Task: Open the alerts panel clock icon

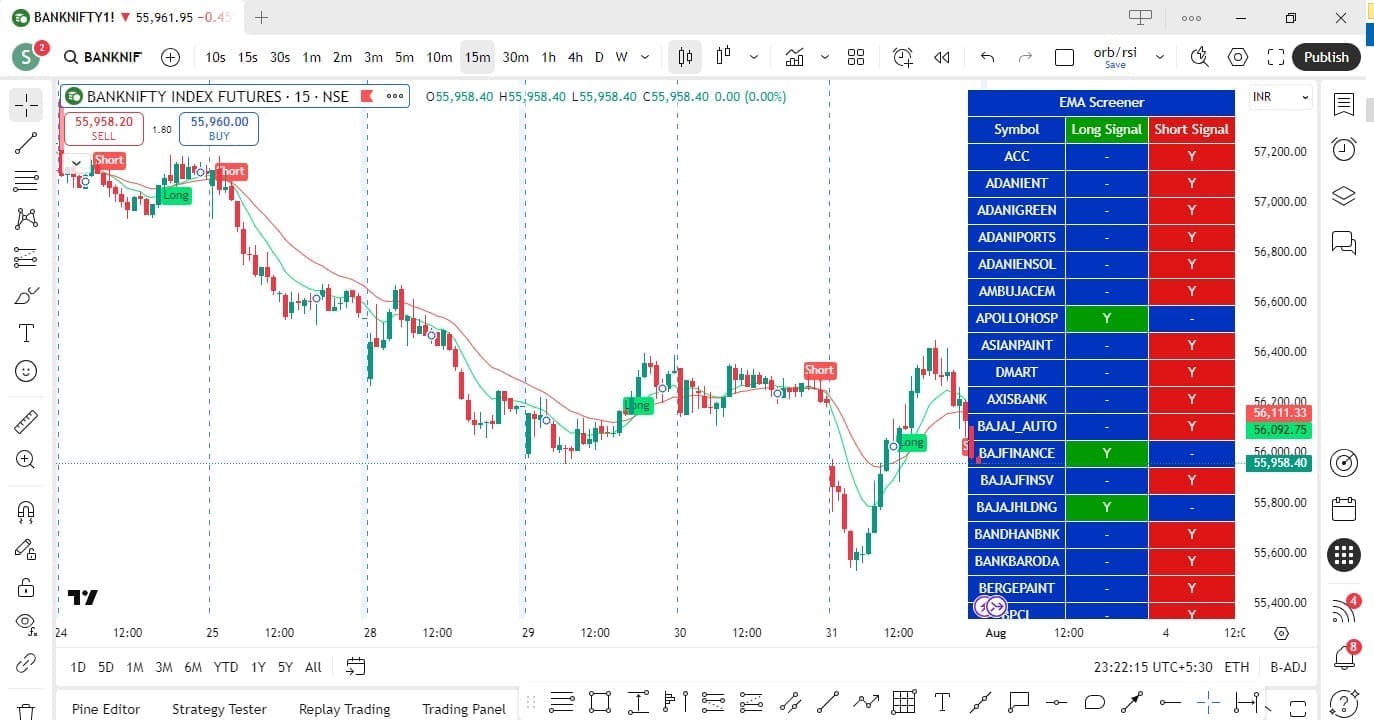Action: [1344, 149]
